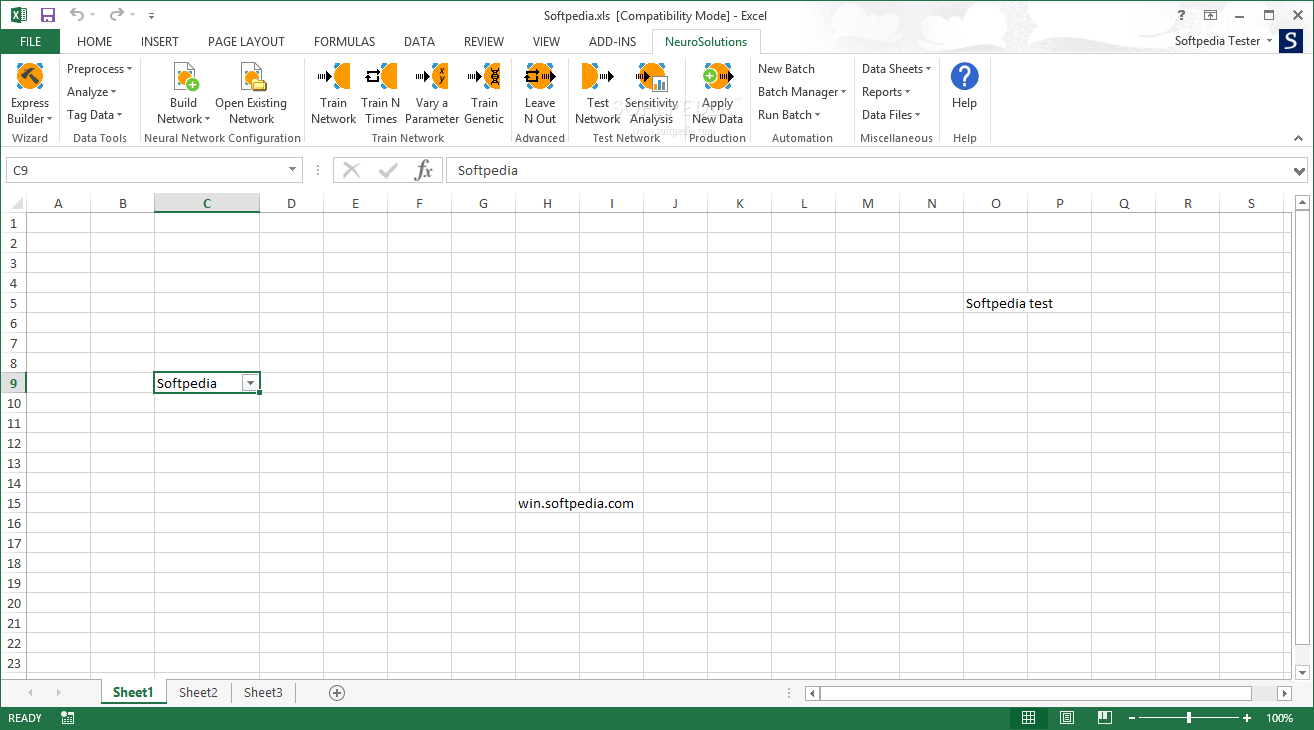Screen dimensions: 1314x730
Task: Open the PAGE LAYOUT tab
Action: pyautogui.click(x=246, y=42)
